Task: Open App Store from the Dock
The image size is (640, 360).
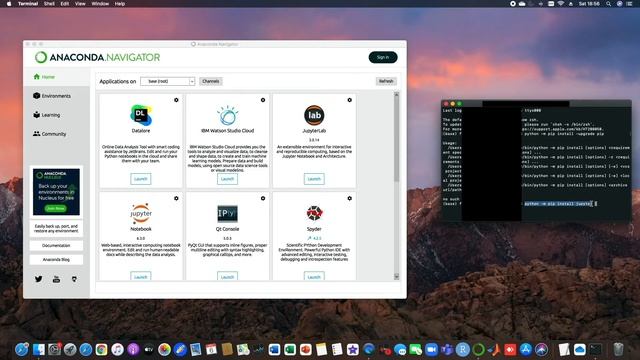Action: (x=526, y=349)
